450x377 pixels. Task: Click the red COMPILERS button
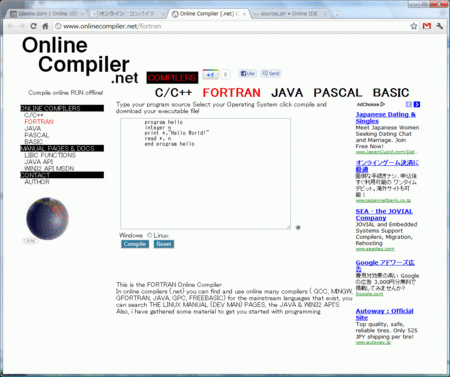point(172,78)
